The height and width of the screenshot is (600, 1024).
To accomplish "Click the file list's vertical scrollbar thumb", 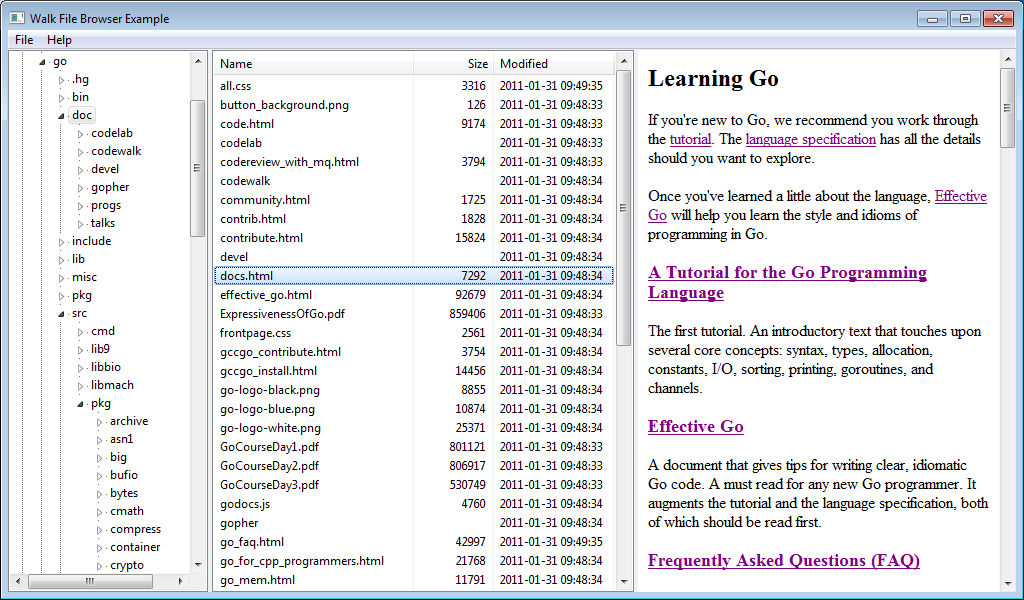I will tap(624, 208).
